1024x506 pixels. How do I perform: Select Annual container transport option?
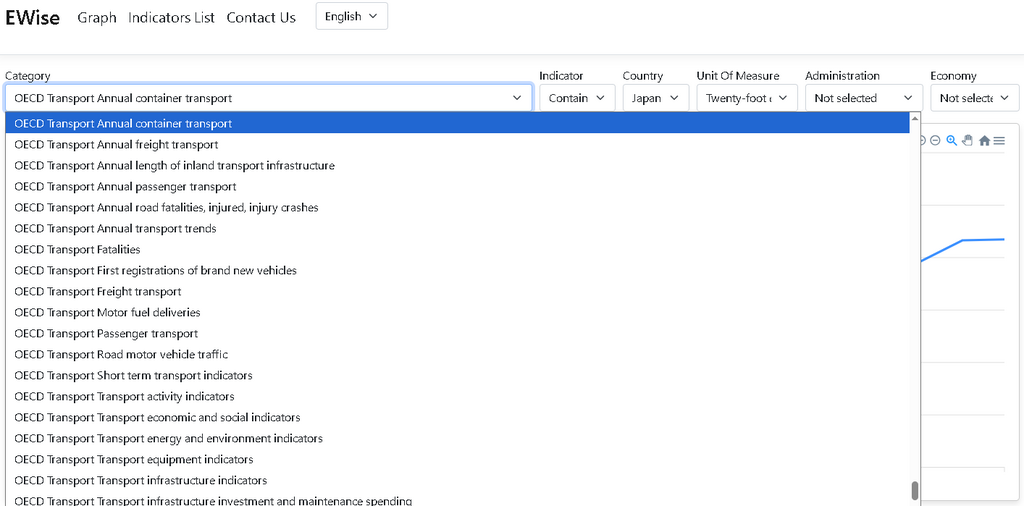[x=457, y=123]
